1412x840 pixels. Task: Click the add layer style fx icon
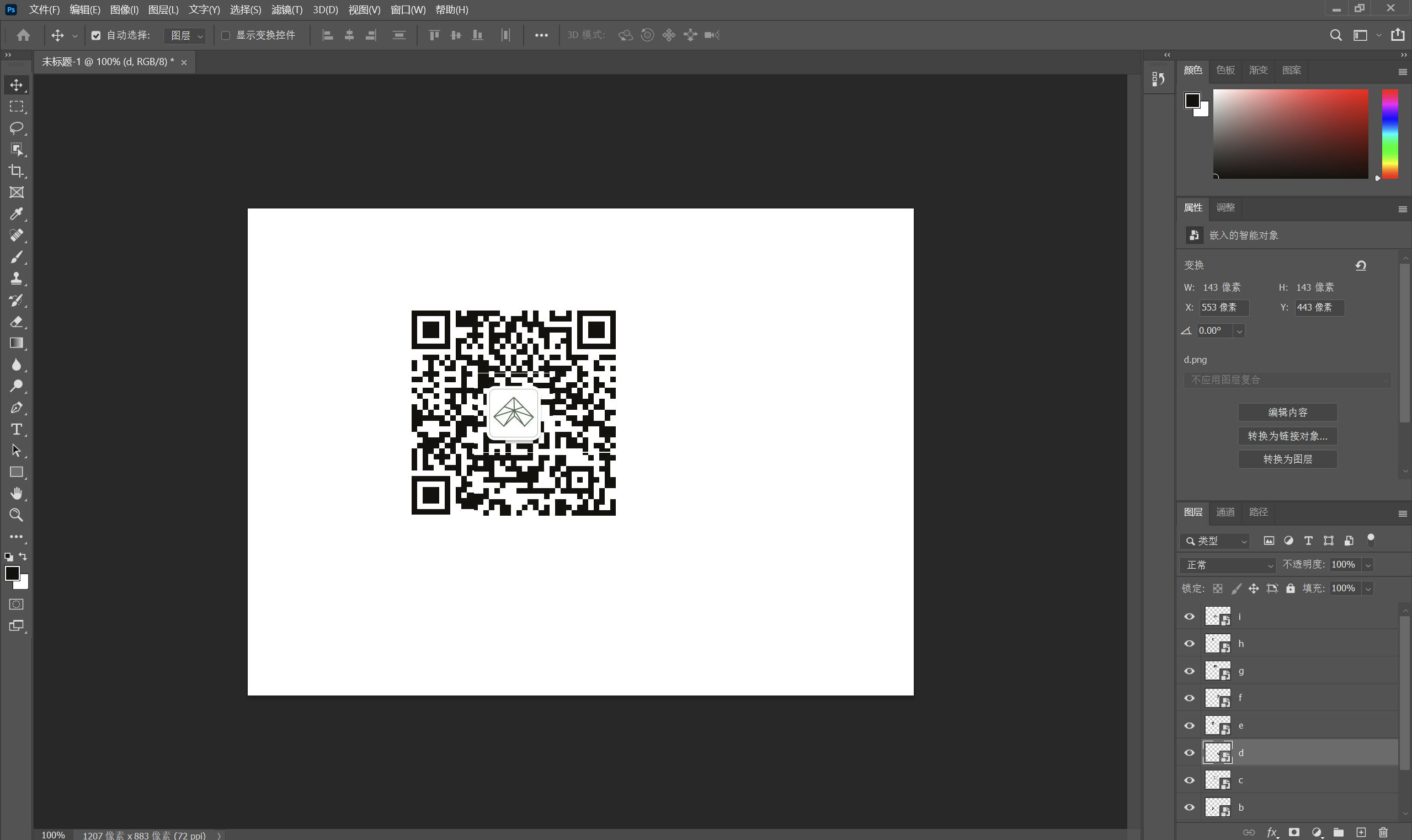(1272, 832)
